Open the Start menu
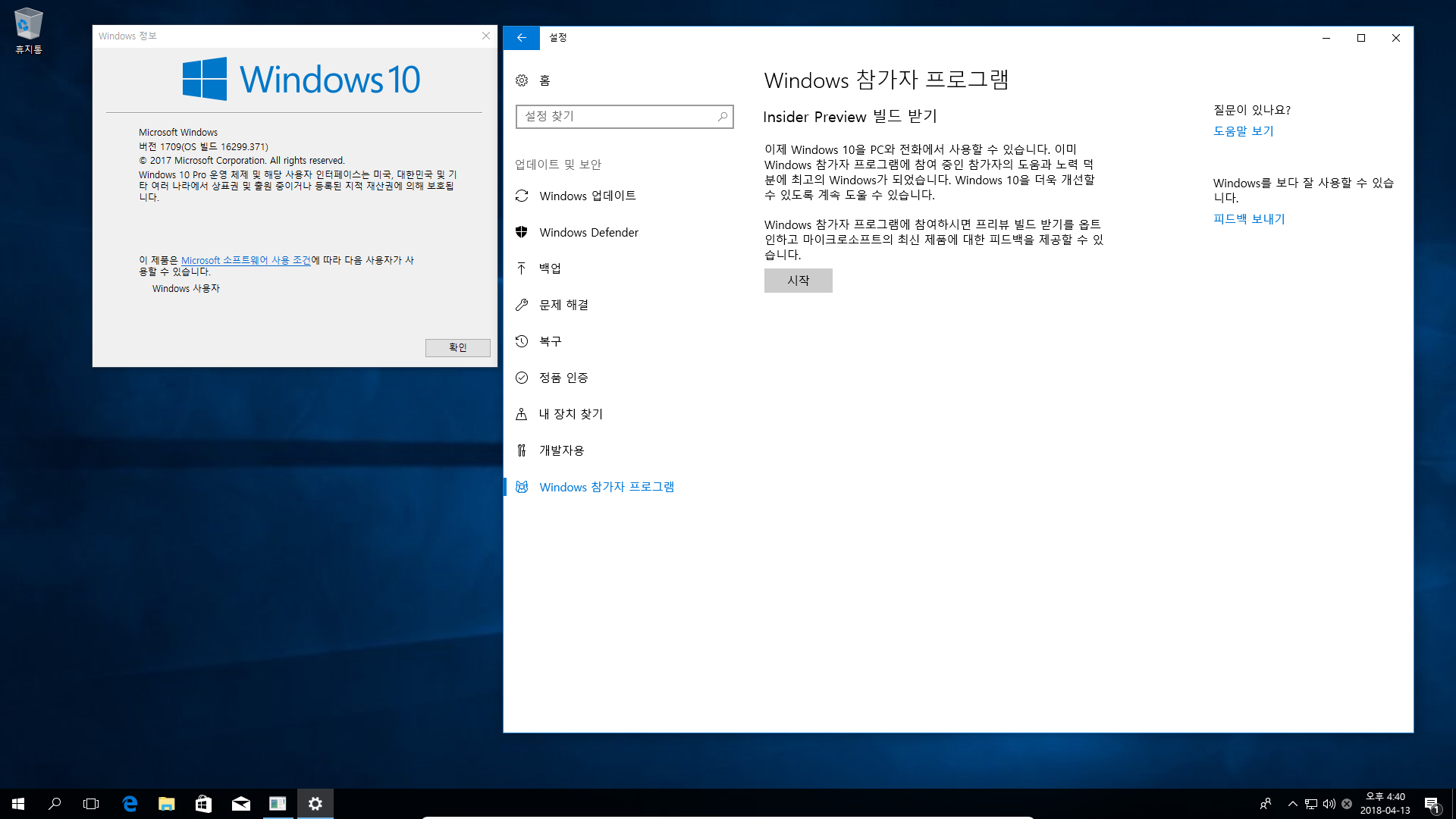 tap(18, 804)
